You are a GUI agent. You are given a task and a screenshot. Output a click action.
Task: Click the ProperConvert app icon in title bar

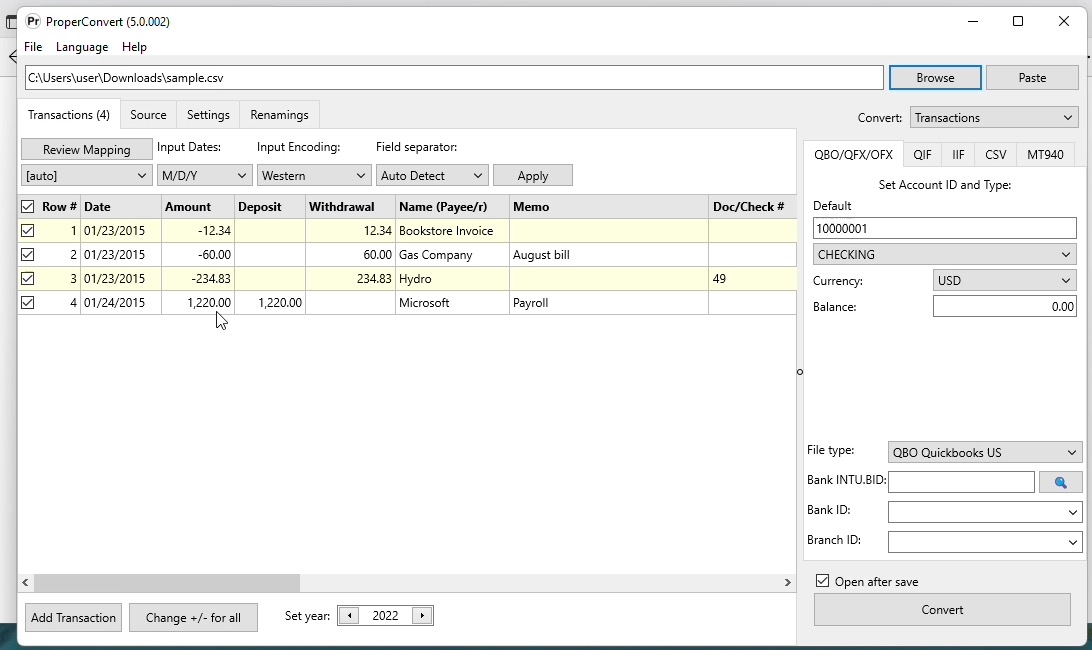click(x=33, y=22)
